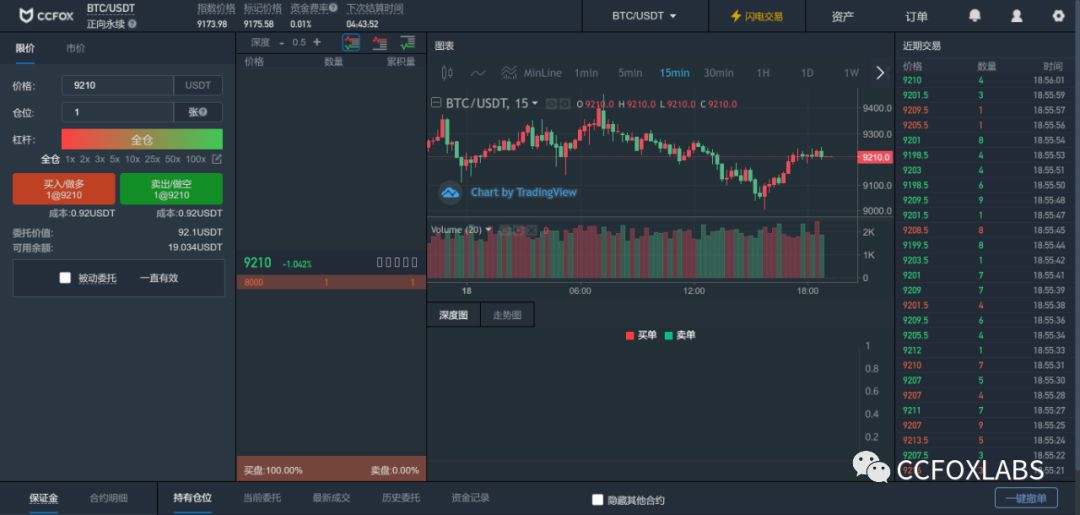Open 订单 in top navigation
The width and height of the screenshot is (1080, 515).
pos(916,16)
